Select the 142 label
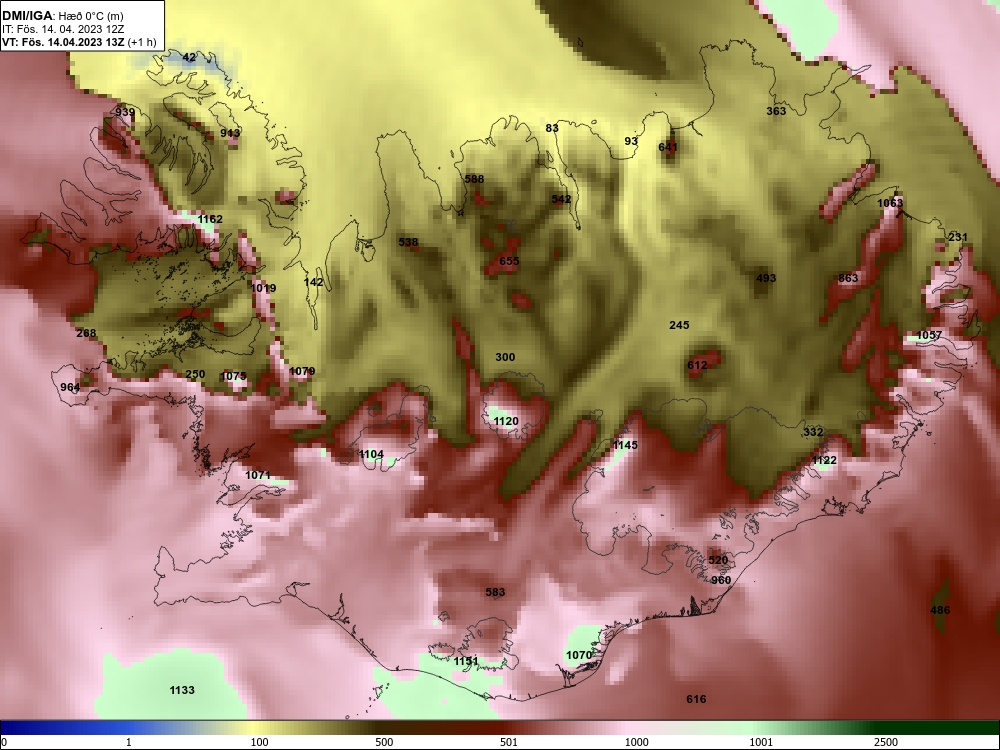 pos(313,282)
